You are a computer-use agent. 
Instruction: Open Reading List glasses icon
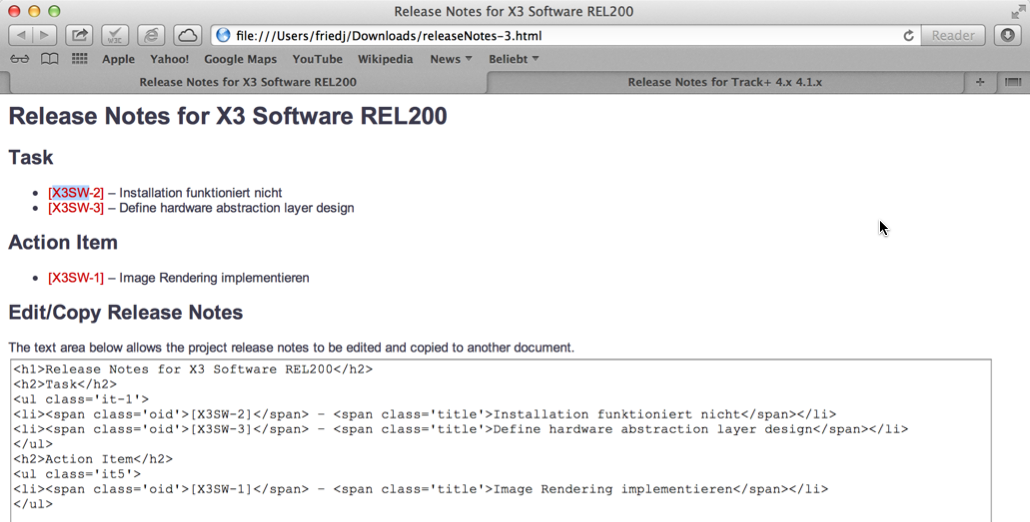click(20, 59)
